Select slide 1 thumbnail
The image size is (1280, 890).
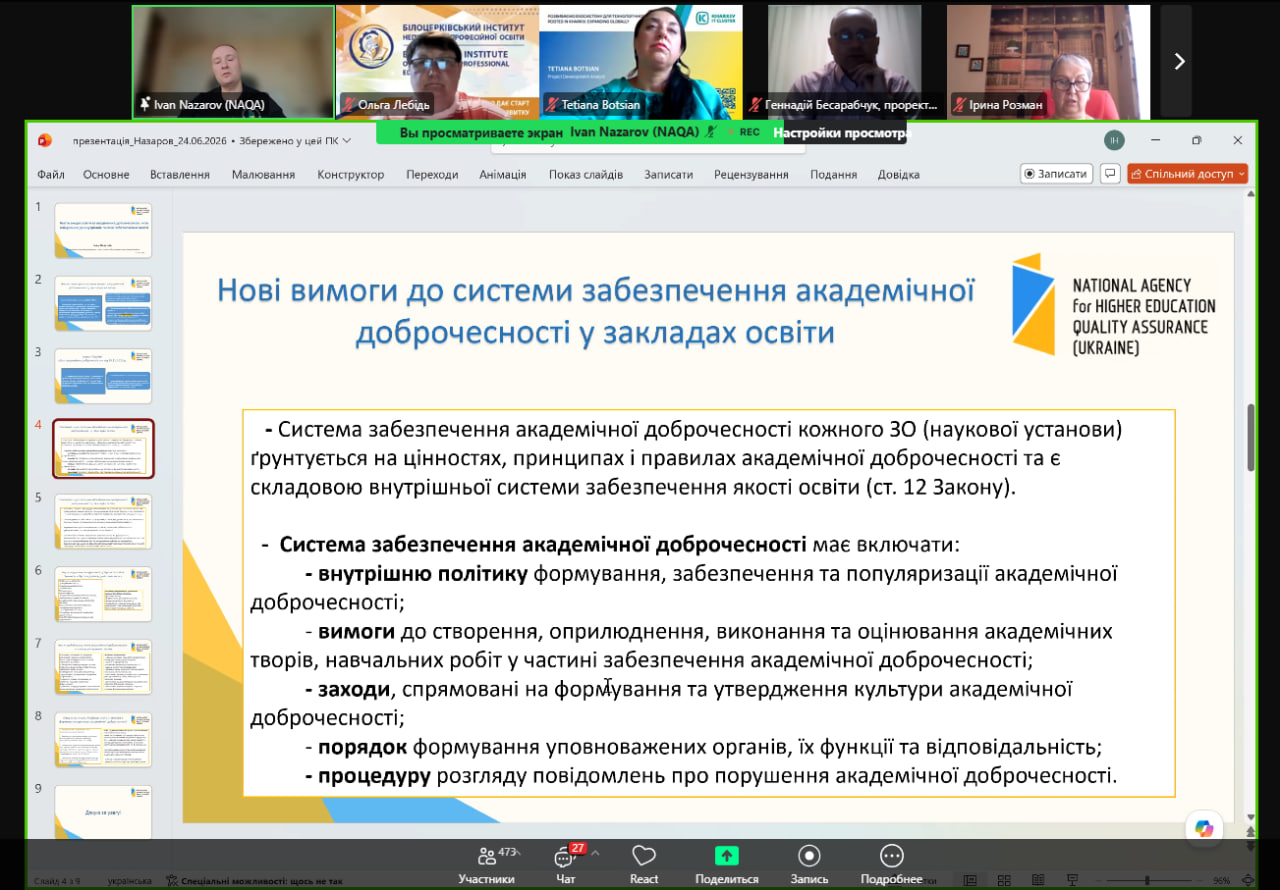pos(103,231)
